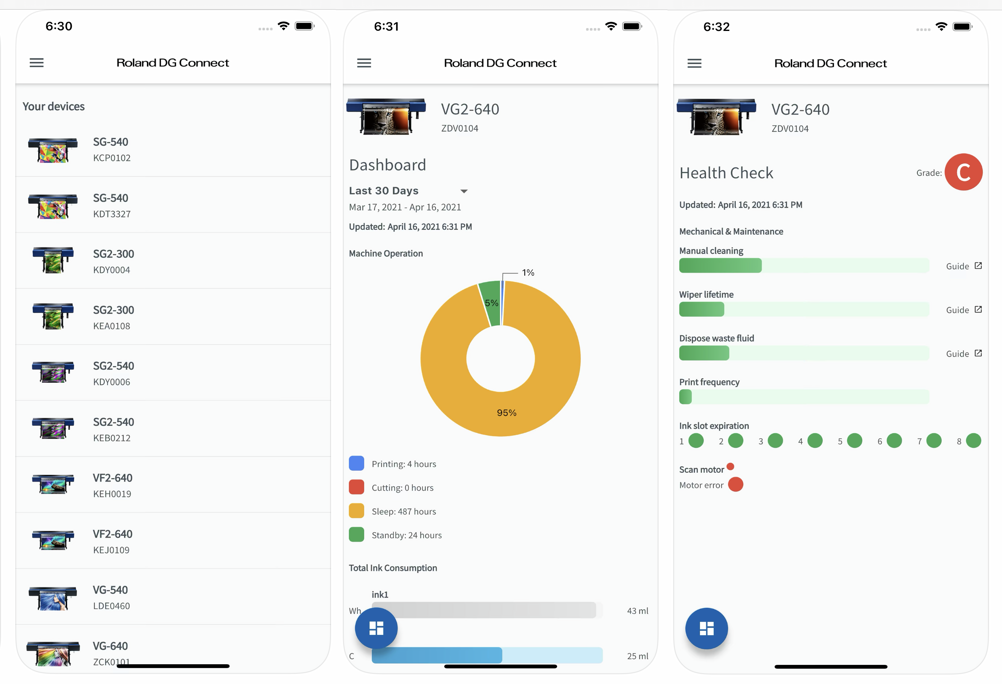
Task: Click the blue Printing legend swatch
Action: click(357, 463)
